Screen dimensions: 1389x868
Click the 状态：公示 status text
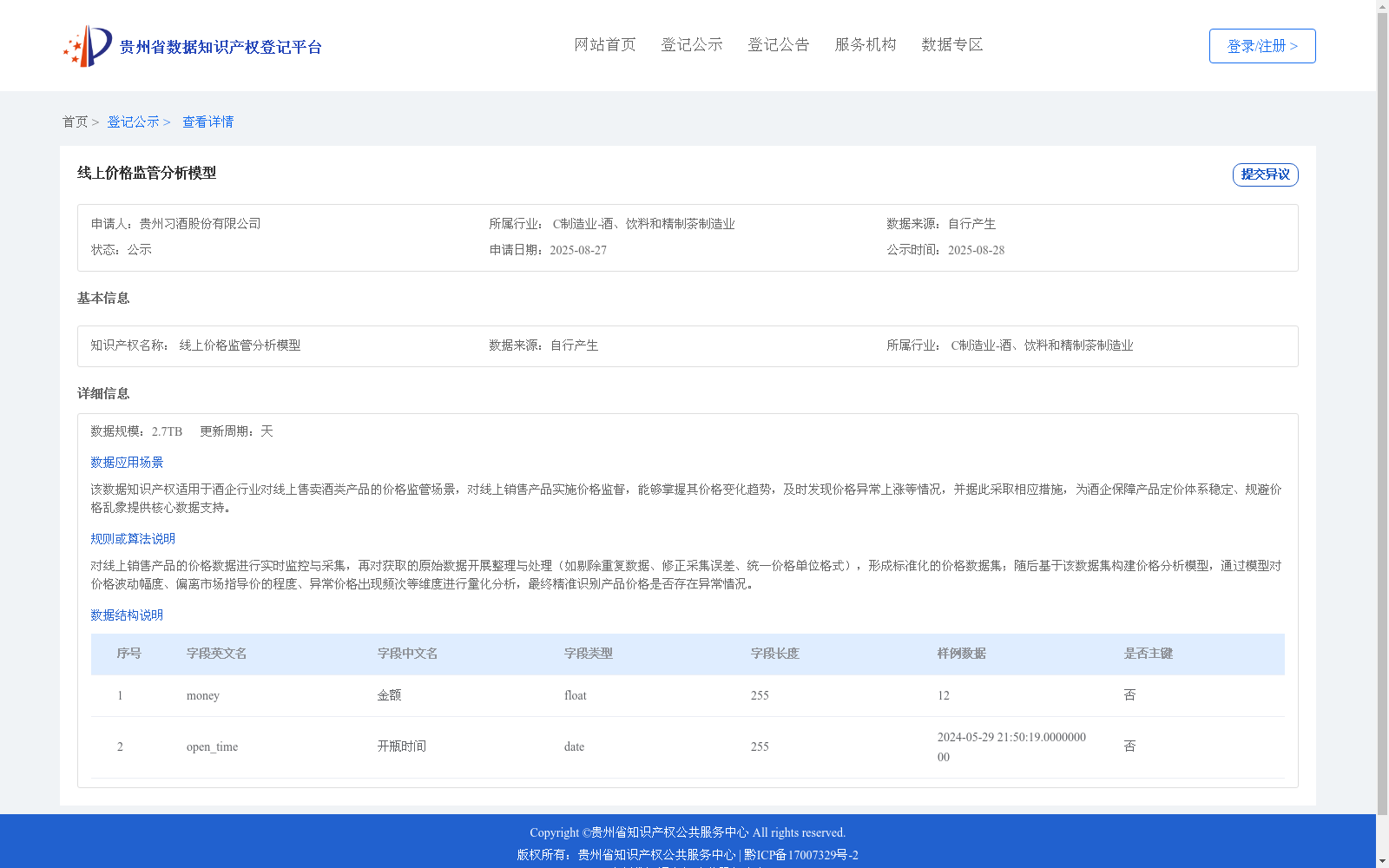coord(122,250)
